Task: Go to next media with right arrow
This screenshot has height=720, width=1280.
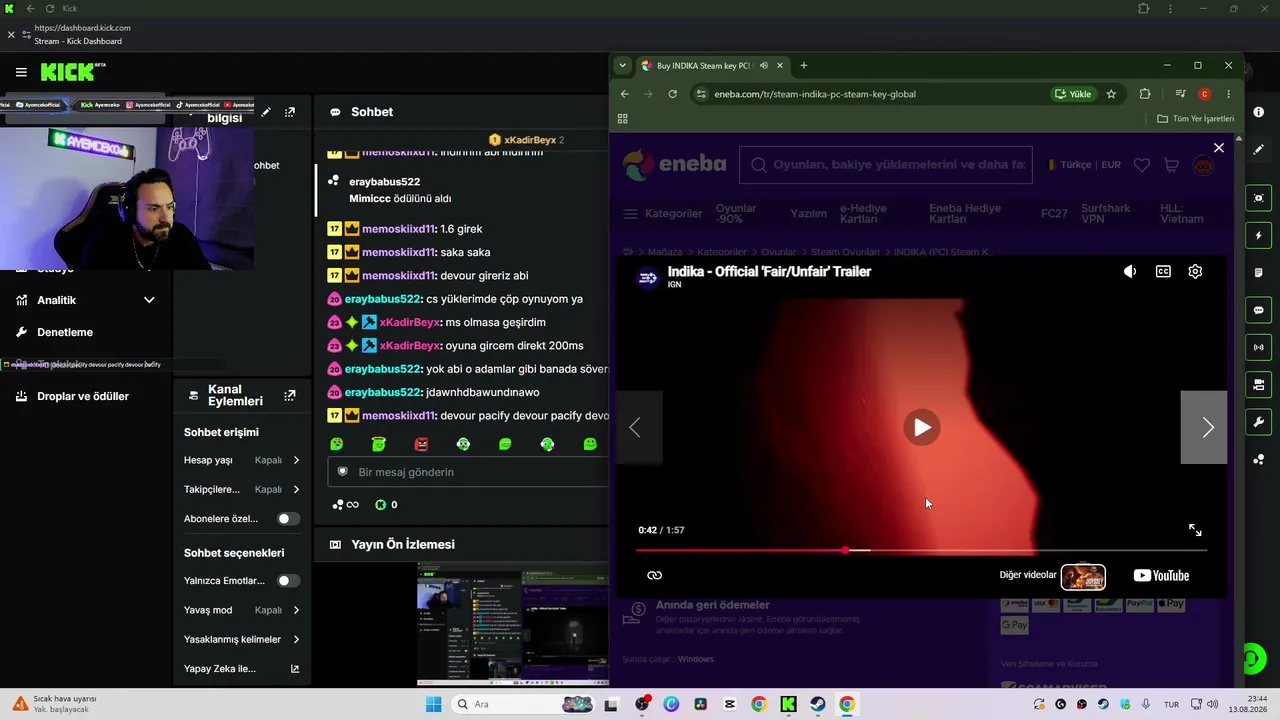Action: point(1204,428)
